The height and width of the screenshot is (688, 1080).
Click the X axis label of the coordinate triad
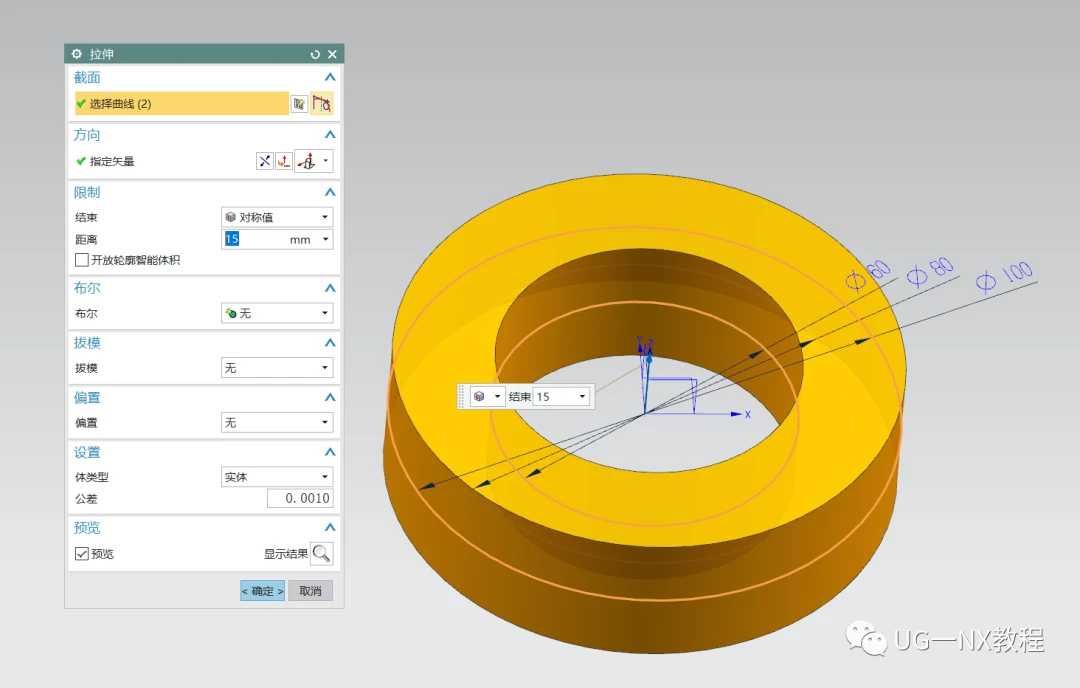pyautogui.click(x=747, y=415)
